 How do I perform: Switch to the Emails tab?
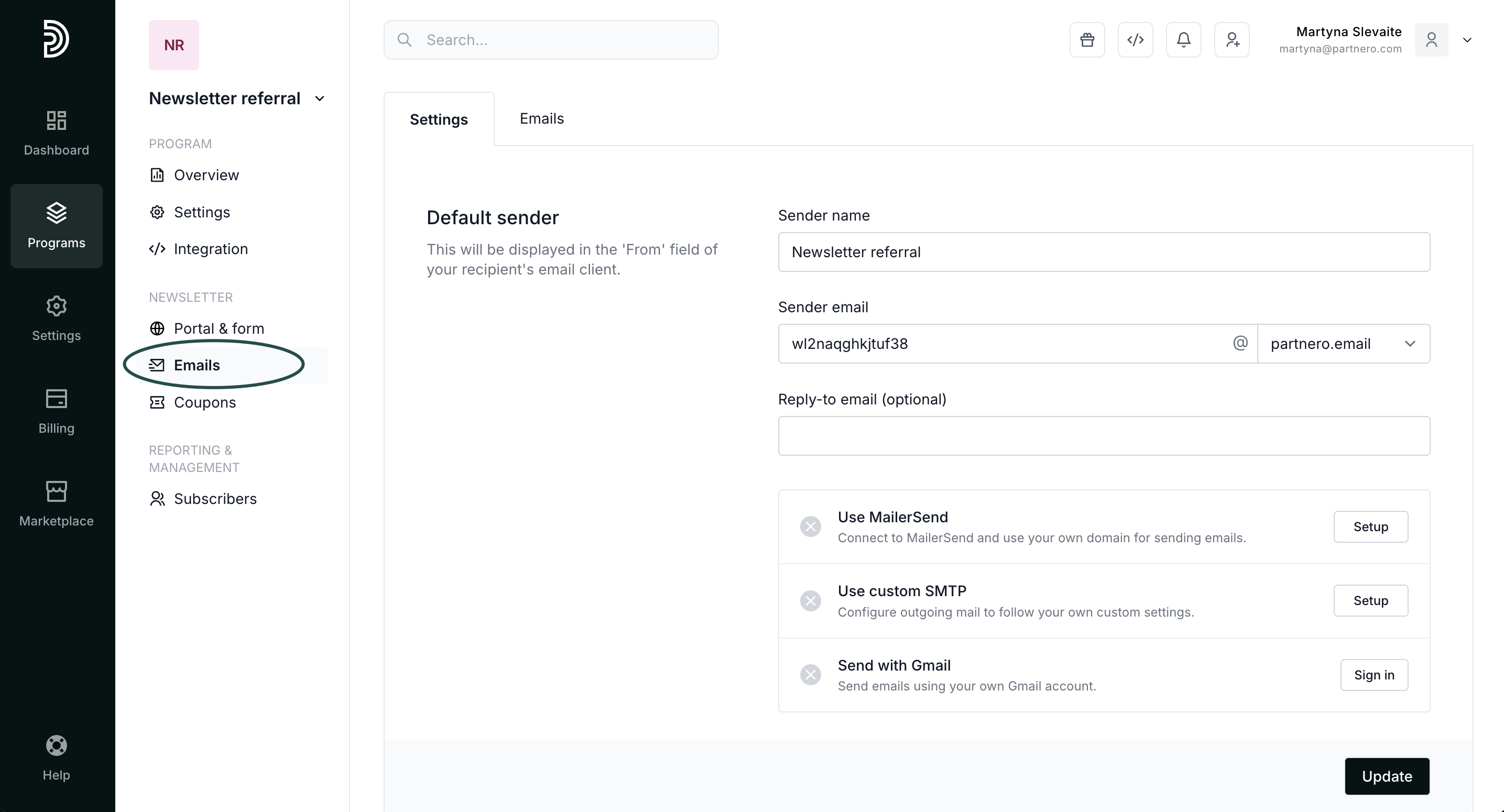pos(541,118)
